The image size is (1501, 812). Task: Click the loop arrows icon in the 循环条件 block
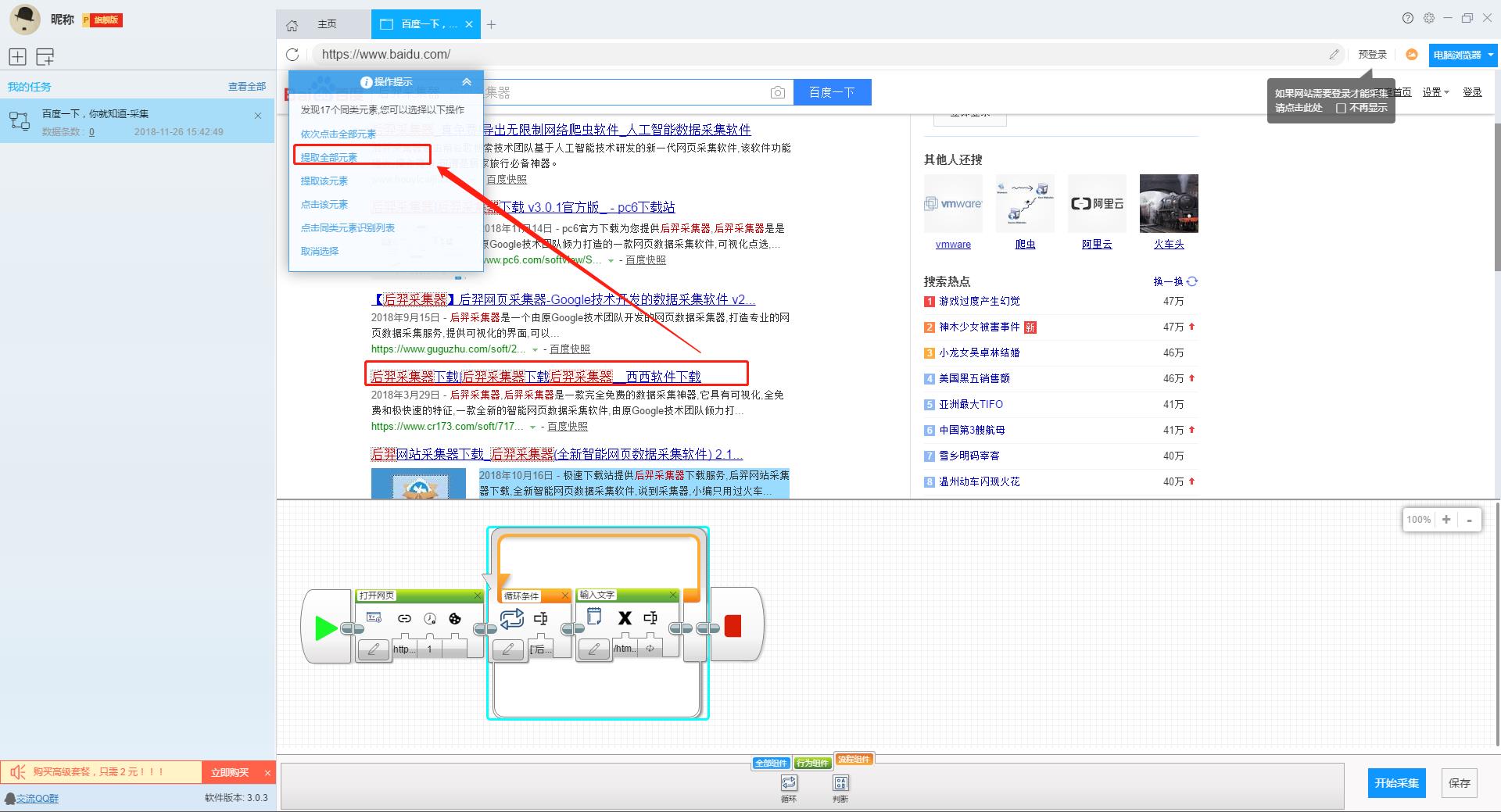[511, 619]
